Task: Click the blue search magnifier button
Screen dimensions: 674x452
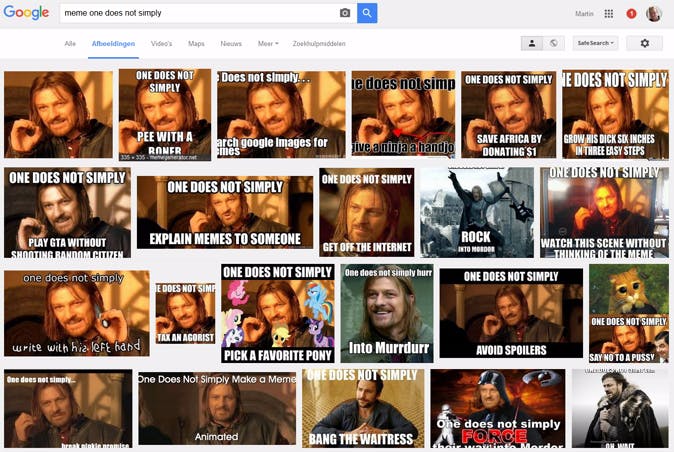Action: point(367,13)
